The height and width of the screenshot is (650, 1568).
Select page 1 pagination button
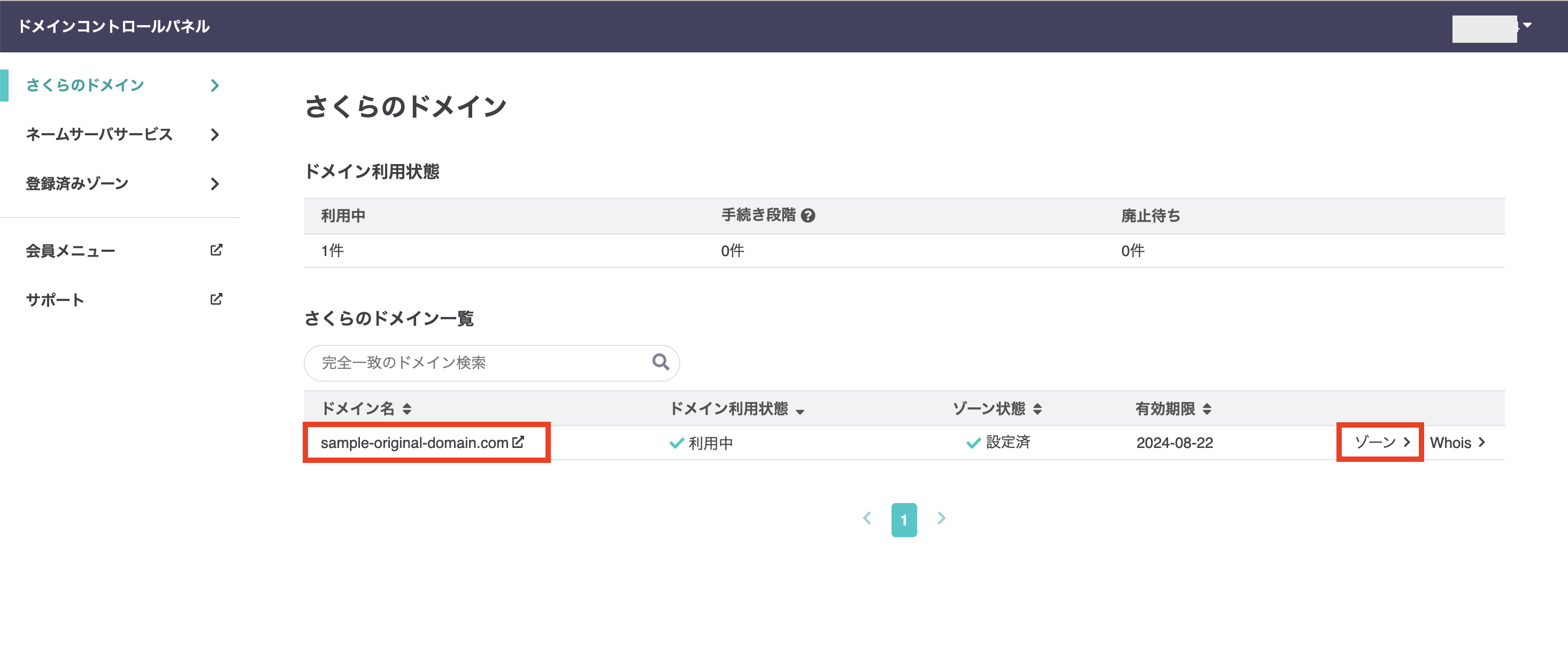(904, 520)
